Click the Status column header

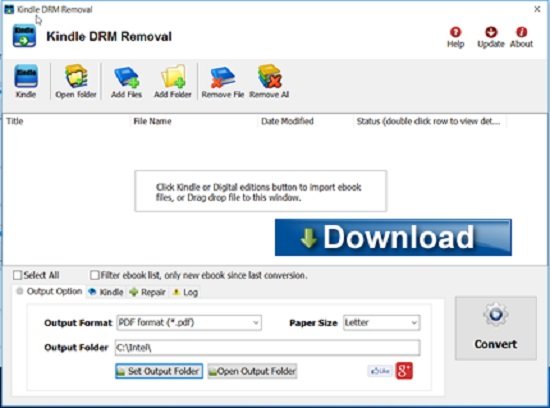click(x=429, y=121)
